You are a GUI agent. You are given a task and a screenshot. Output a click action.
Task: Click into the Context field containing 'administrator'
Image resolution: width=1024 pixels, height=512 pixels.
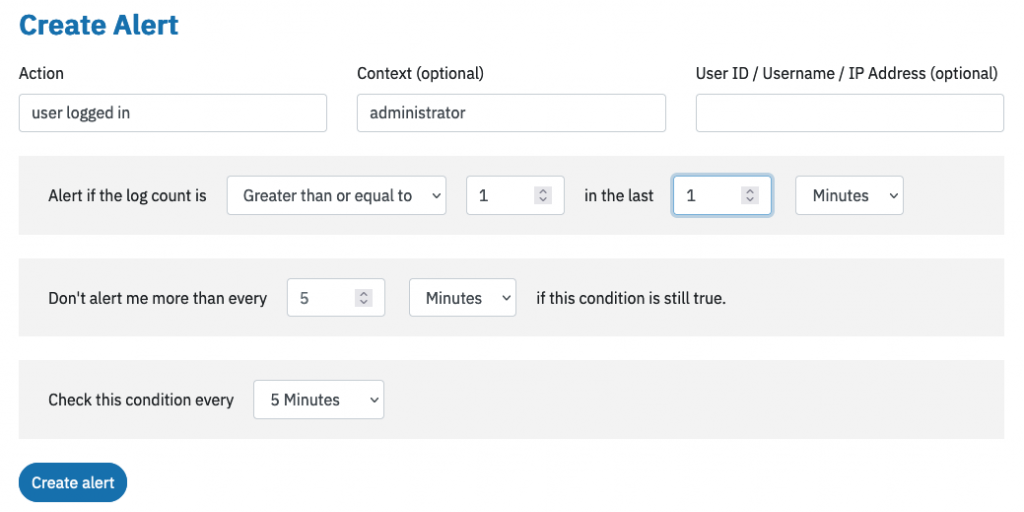point(511,113)
